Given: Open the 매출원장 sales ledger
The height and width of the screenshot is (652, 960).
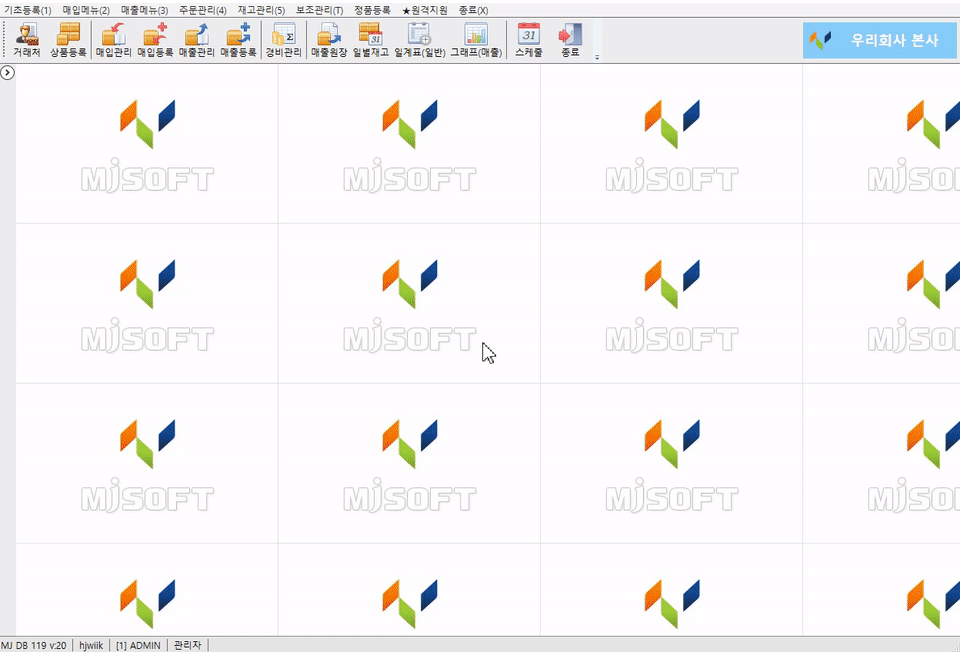Looking at the screenshot, I should click(329, 40).
